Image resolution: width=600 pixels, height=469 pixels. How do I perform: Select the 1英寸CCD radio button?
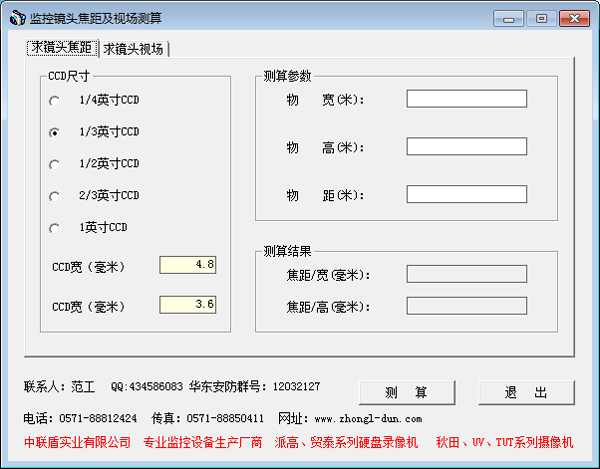[x=54, y=228]
